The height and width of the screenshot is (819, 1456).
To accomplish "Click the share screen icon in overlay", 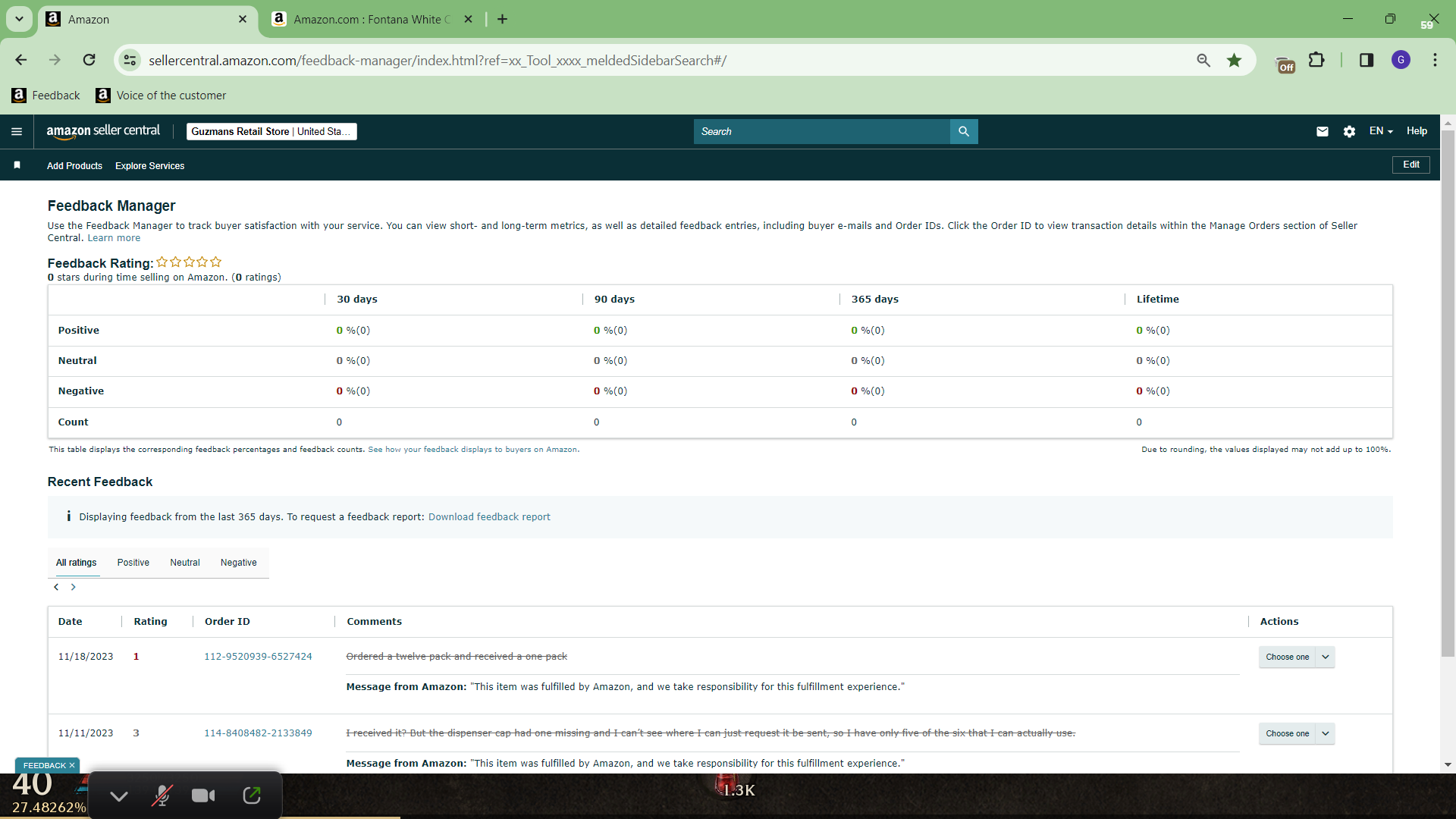I will 252,795.
